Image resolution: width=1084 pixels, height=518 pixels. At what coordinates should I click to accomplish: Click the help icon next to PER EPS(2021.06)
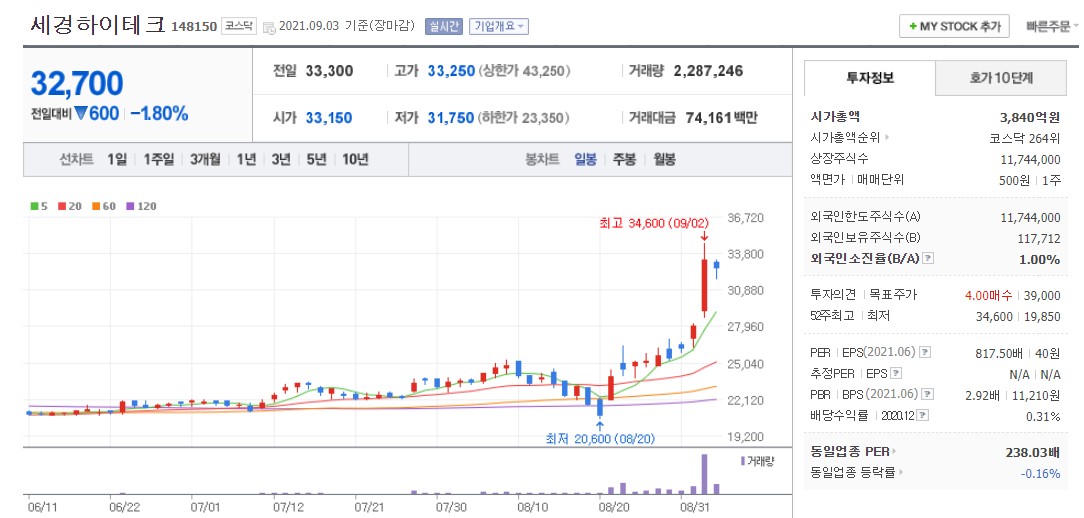coord(925,352)
